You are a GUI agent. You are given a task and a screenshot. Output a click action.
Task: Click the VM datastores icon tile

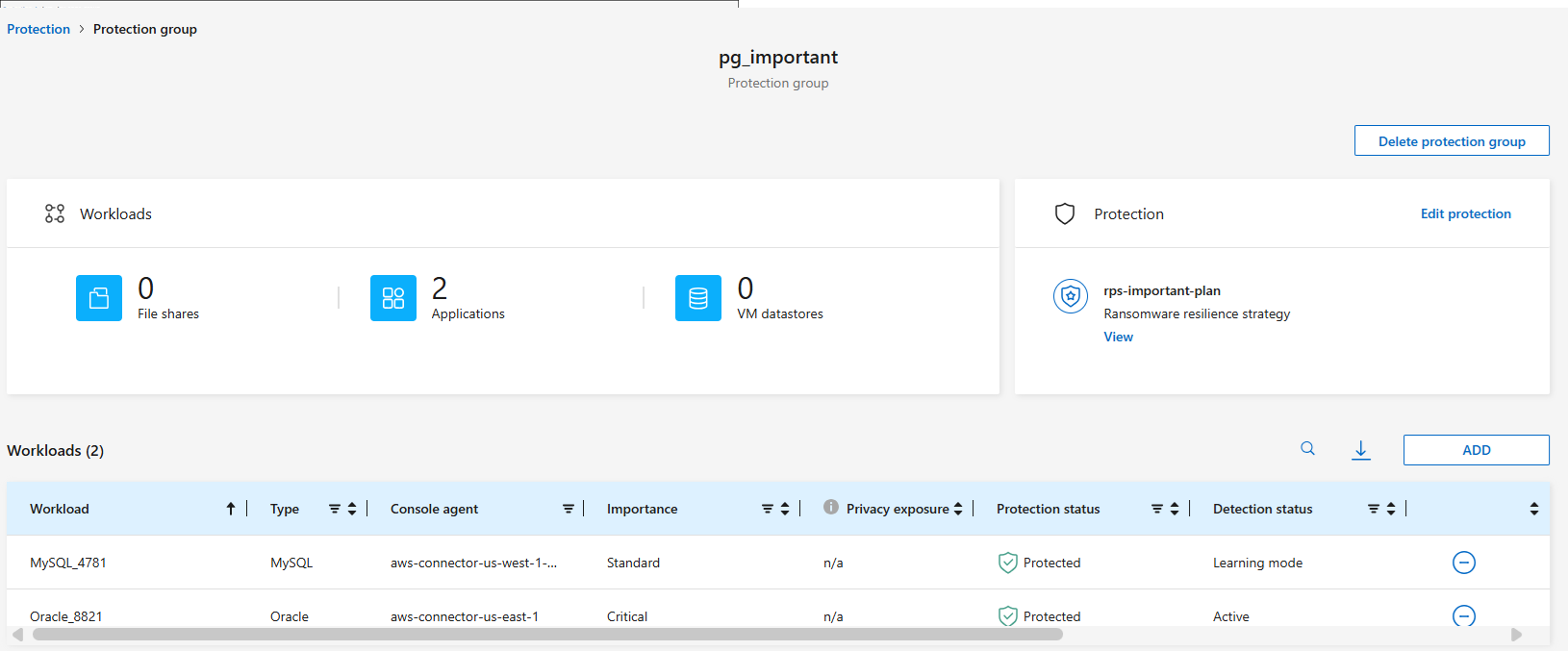(x=698, y=298)
